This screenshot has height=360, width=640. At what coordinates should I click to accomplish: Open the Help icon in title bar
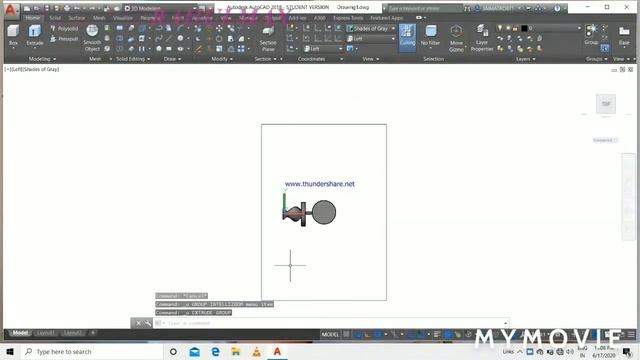557,8
